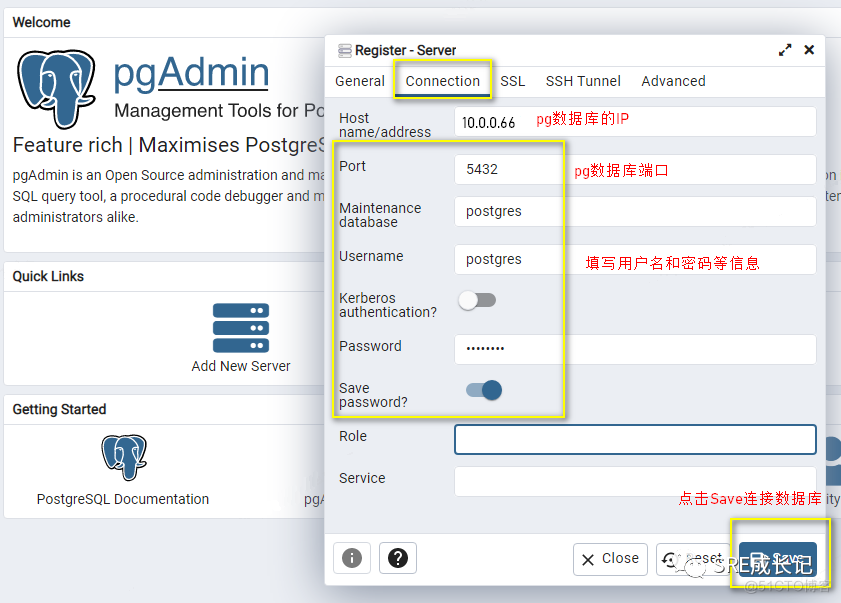
Task: Open PostgreSQL Documentation elephant icon
Action: (x=124, y=457)
